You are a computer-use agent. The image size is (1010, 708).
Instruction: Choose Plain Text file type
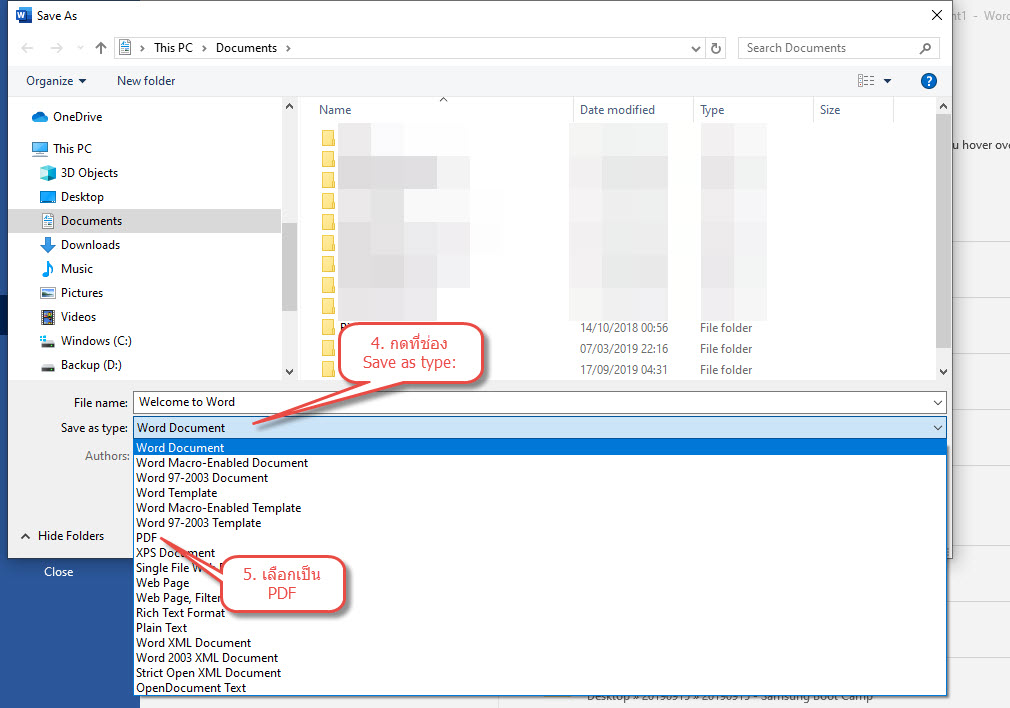point(540,627)
